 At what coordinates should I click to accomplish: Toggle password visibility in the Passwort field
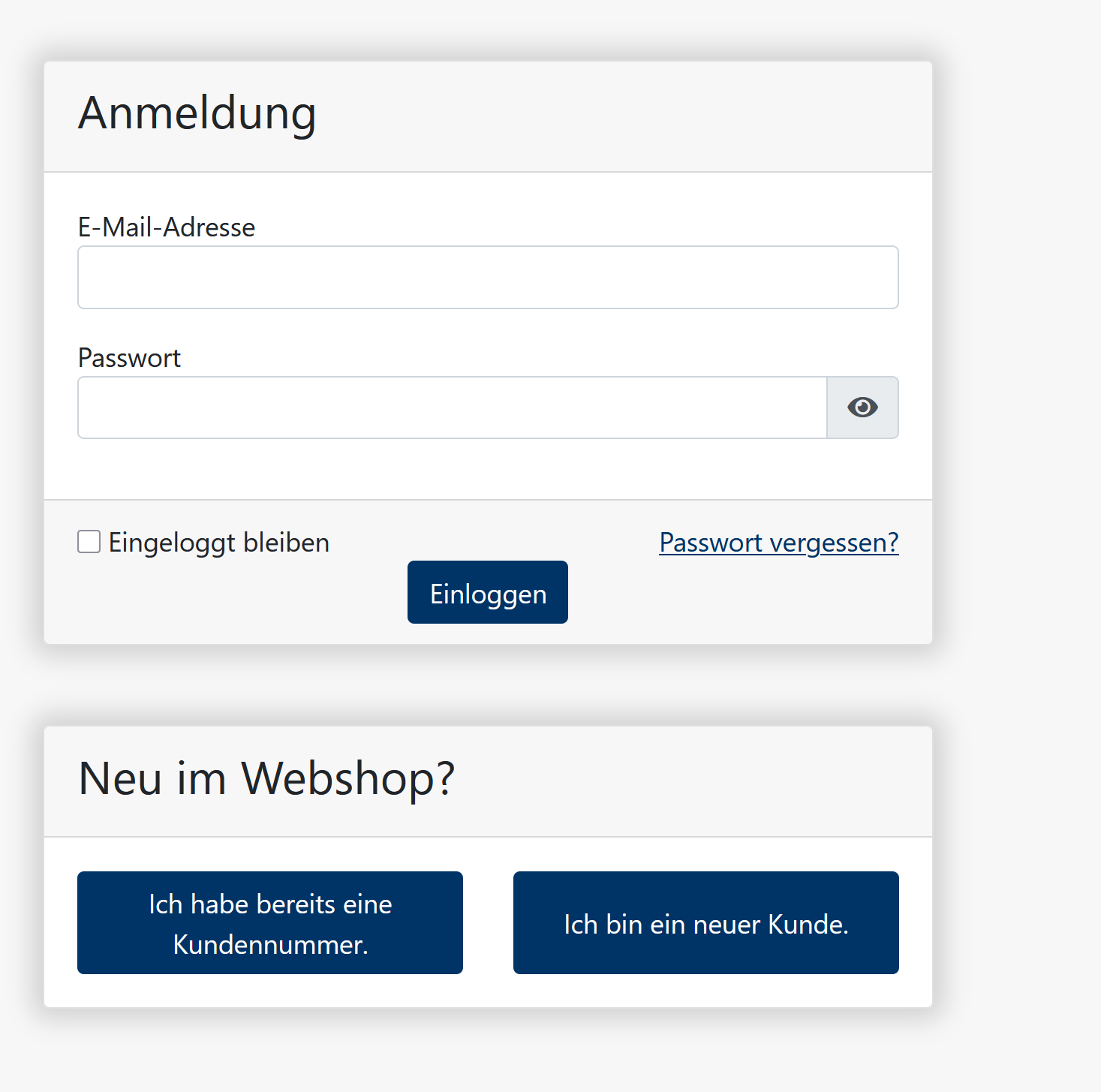coord(862,408)
